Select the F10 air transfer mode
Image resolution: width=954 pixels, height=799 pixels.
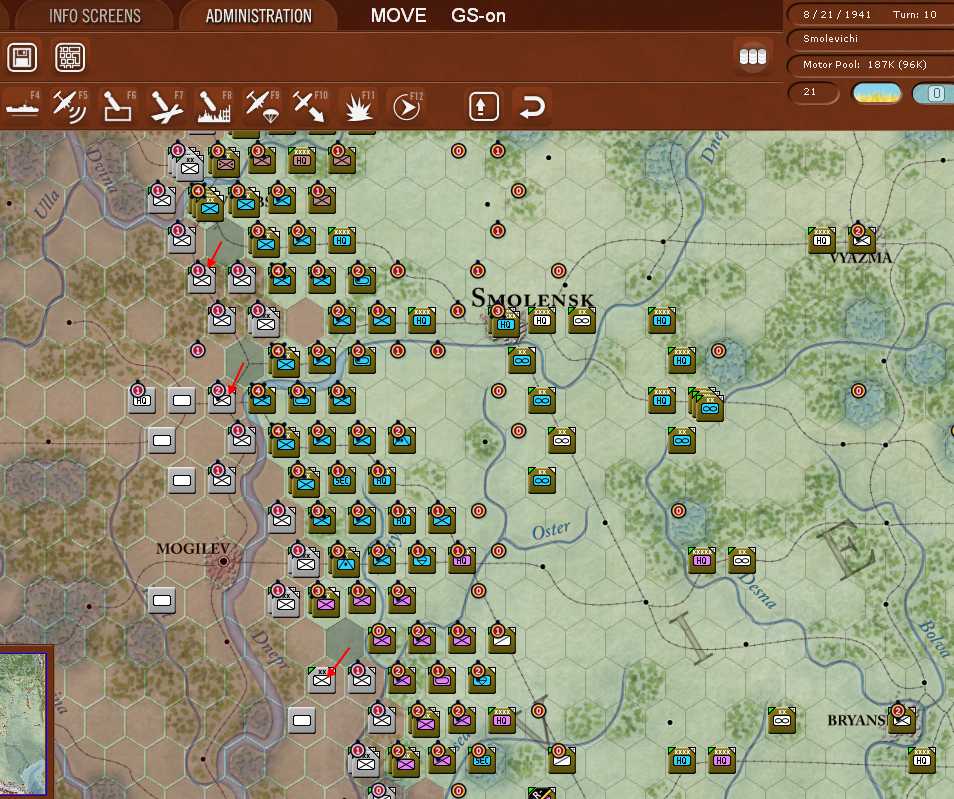pos(310,106)
